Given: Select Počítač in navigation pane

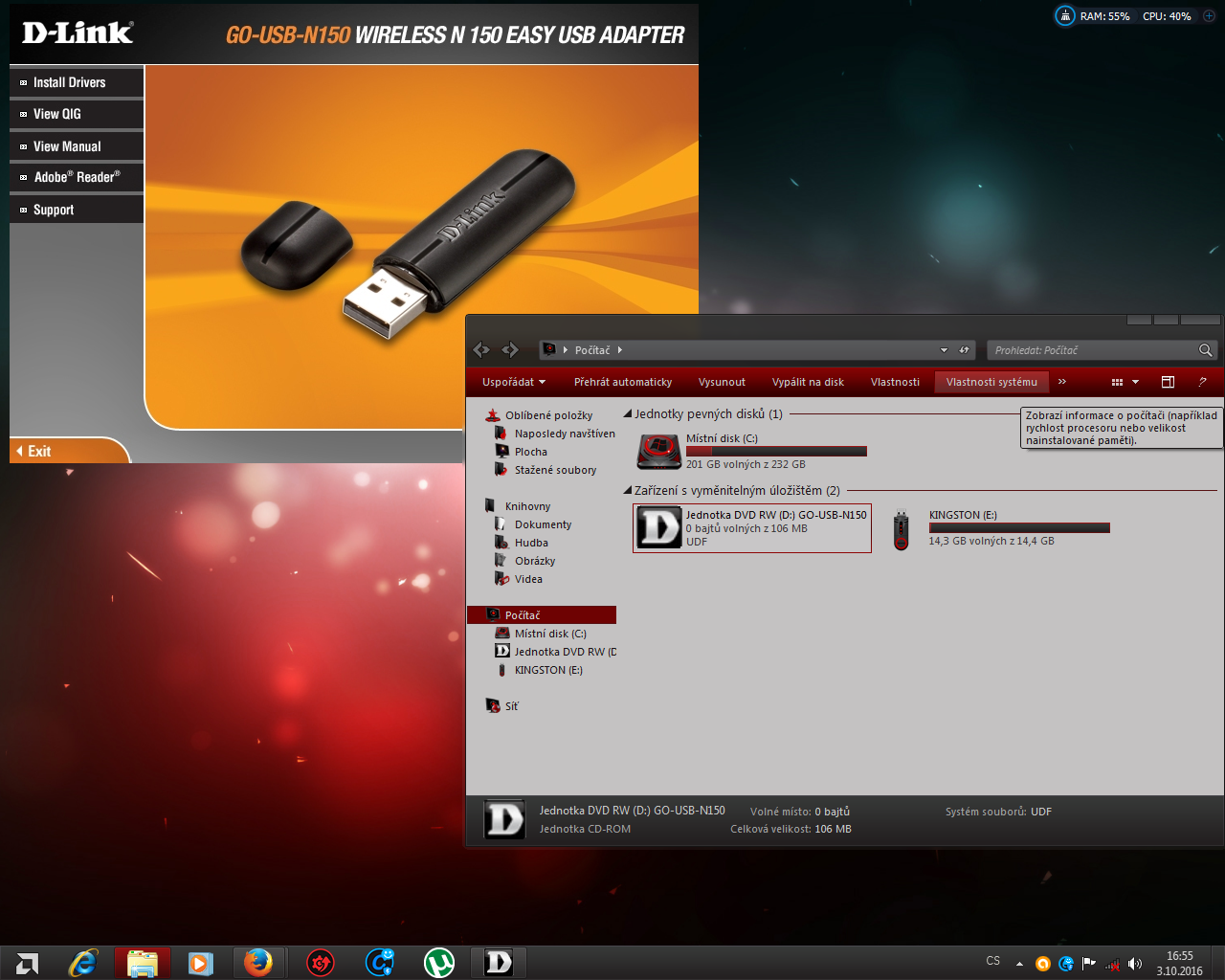Looking at the screenshot, I should click(x=542, y=615).
